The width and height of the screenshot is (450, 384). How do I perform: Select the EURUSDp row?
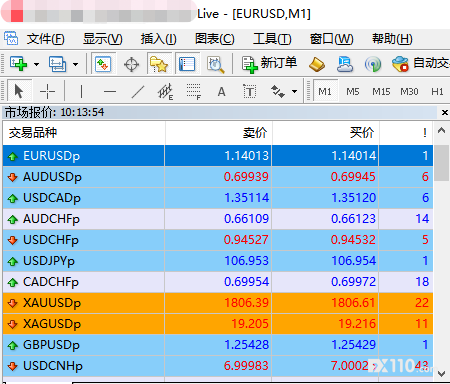(218, 155)
